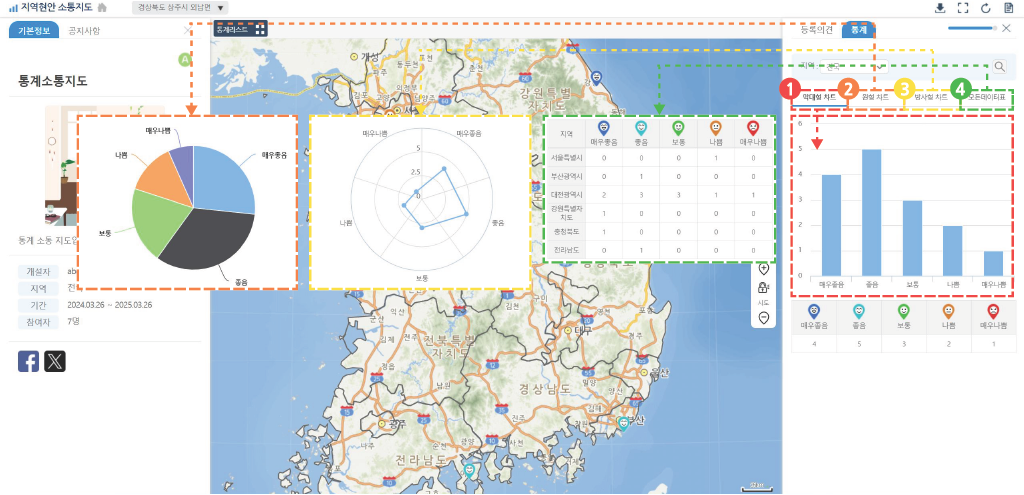This screenshot has height=495, width=1024.
Task: Click the blue marker near 강원특별자치도 coast
Action: [x=596, y=78]
